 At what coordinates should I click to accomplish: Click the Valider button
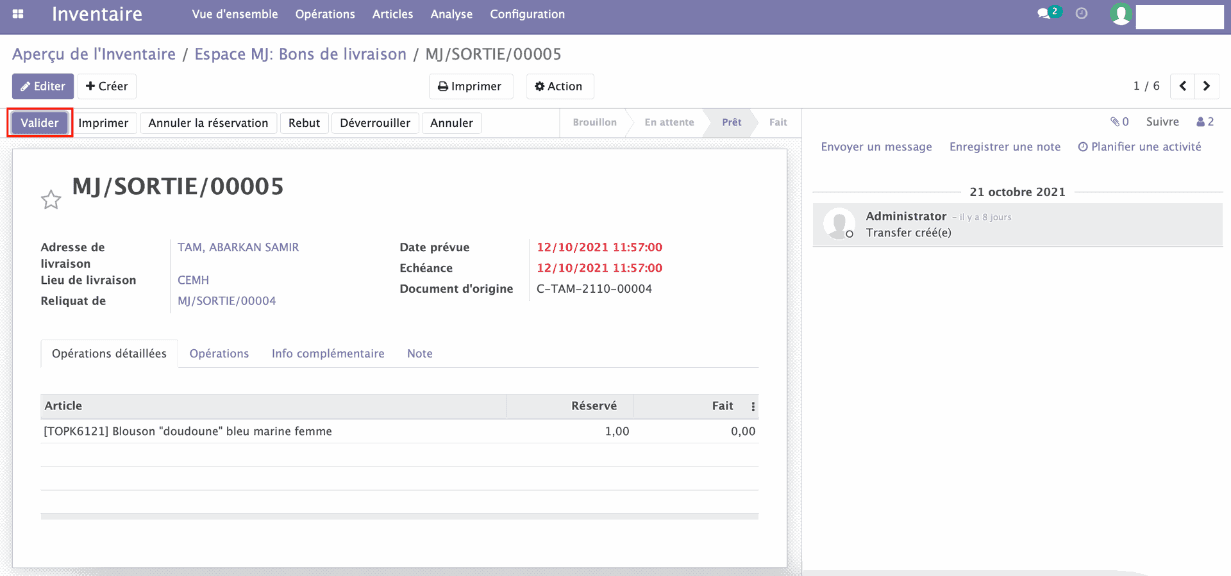(x=40, y=123)
